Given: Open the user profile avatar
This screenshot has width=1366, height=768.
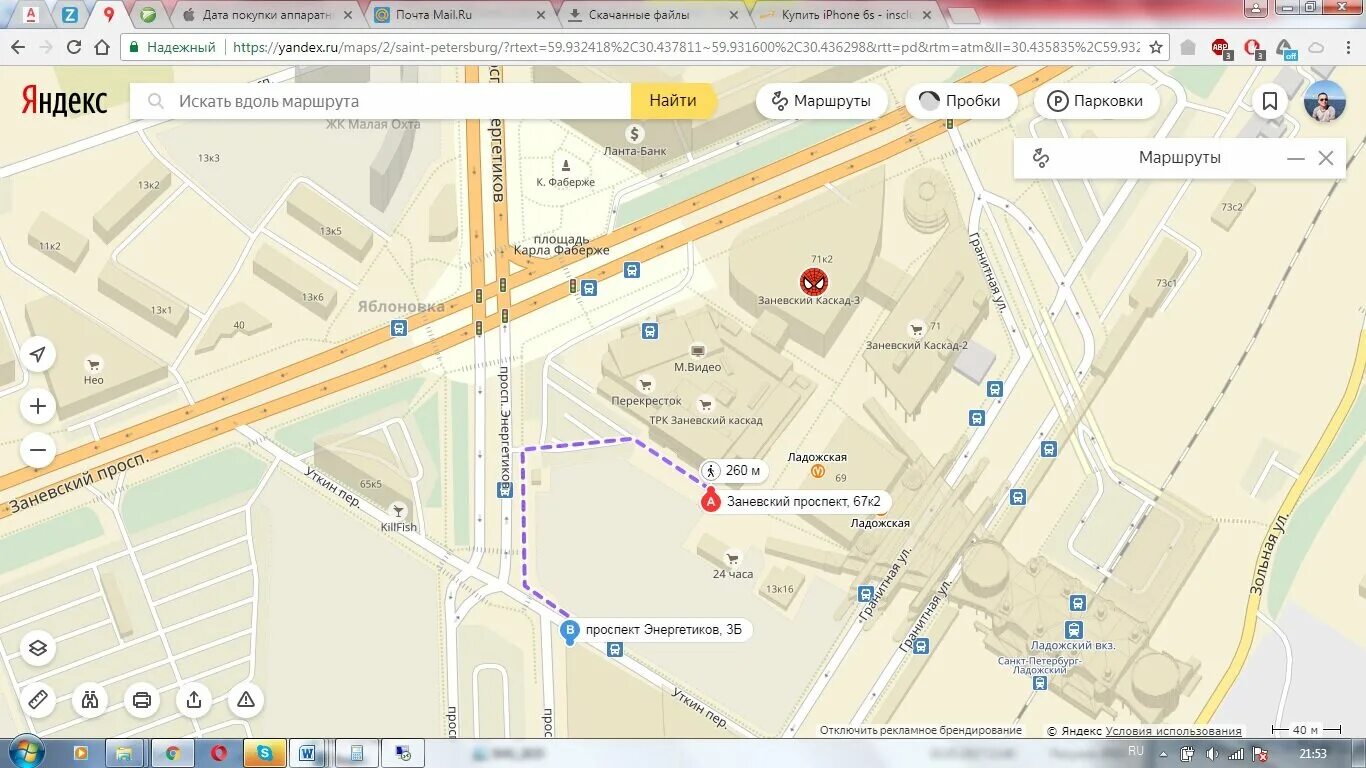Looking at the screenshot, I should (x=1325, y=101).
